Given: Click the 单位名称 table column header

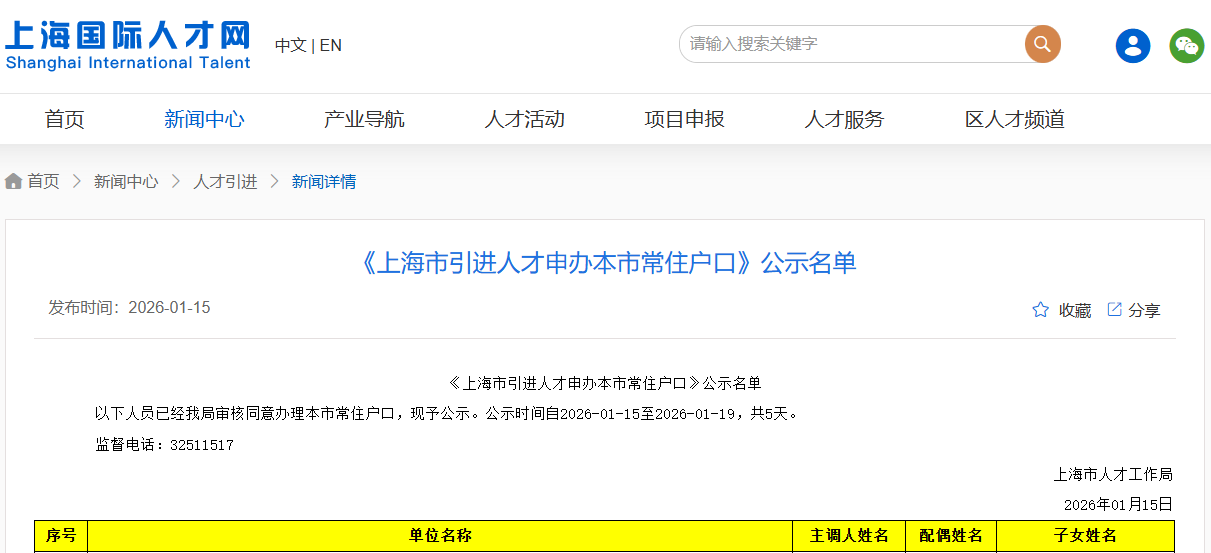Looking at the screenshot, I should (x=440, y=536).
